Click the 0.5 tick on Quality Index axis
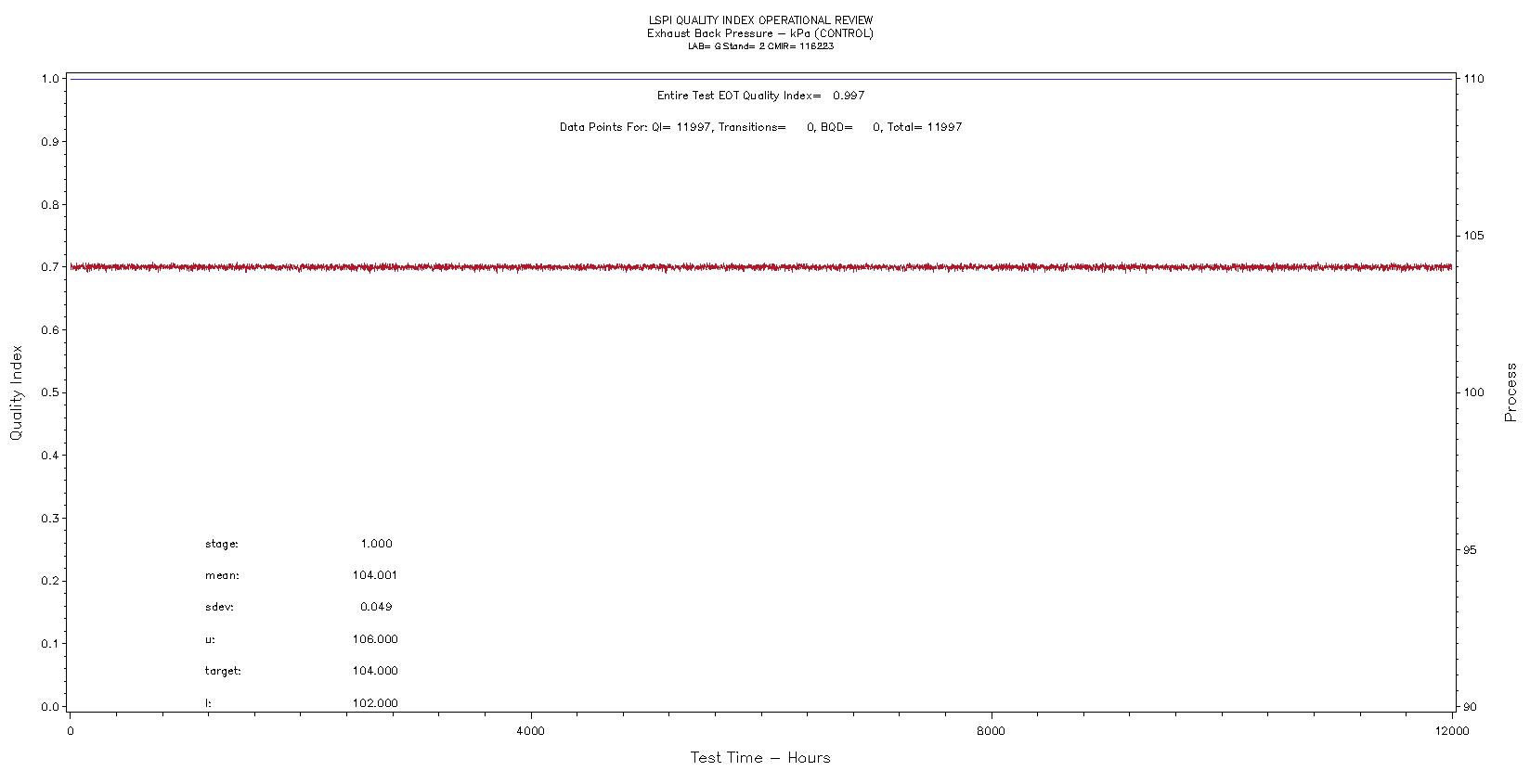 click(50, 392)
